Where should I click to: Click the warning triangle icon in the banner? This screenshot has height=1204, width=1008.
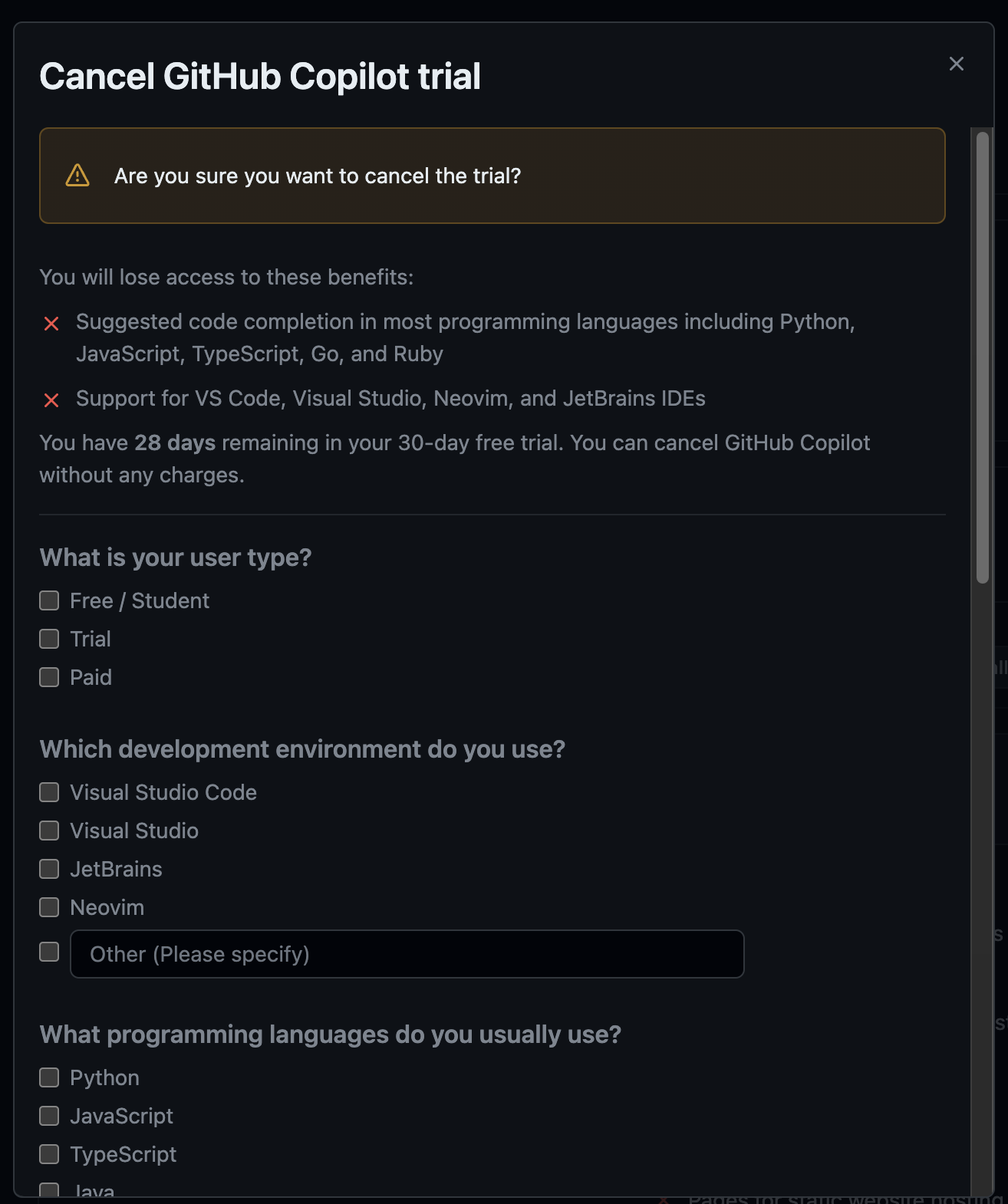(77, 176)
